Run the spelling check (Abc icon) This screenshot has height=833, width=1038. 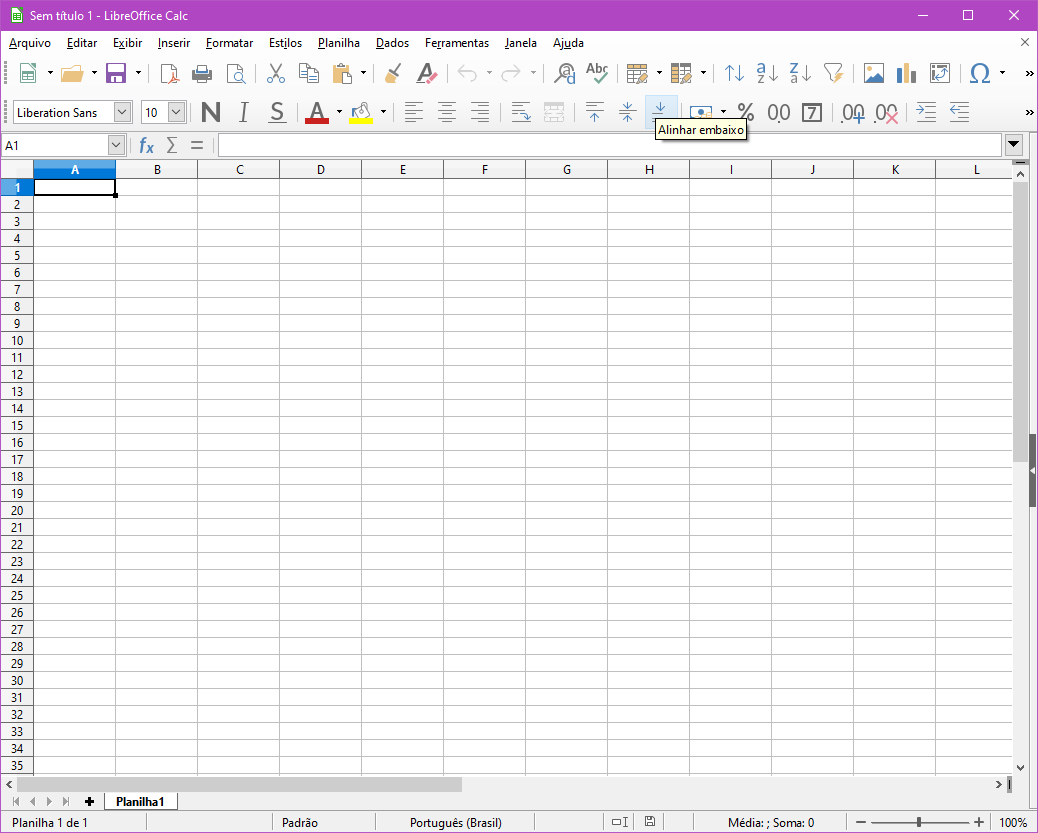tap(596, 73)
